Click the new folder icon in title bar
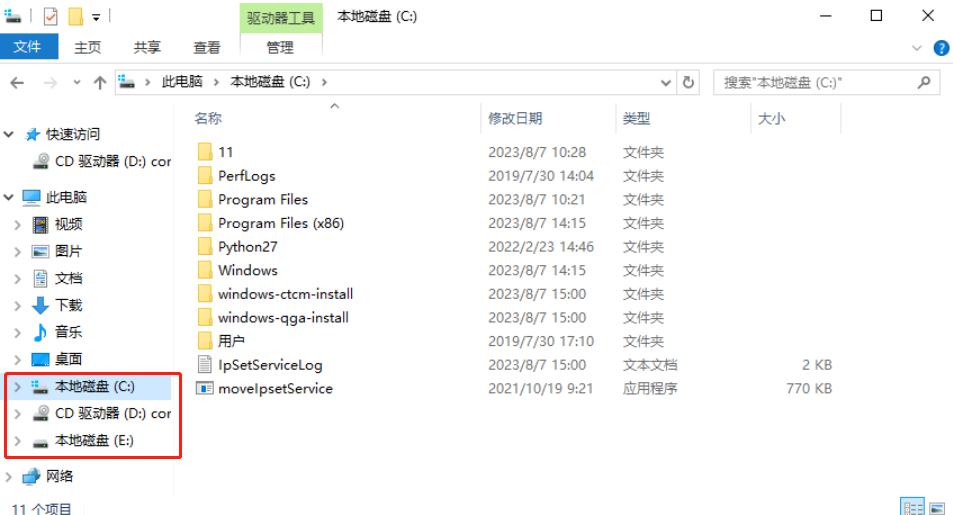The width and height of the screenshot is (953, 515). click(x=75, y=16)
